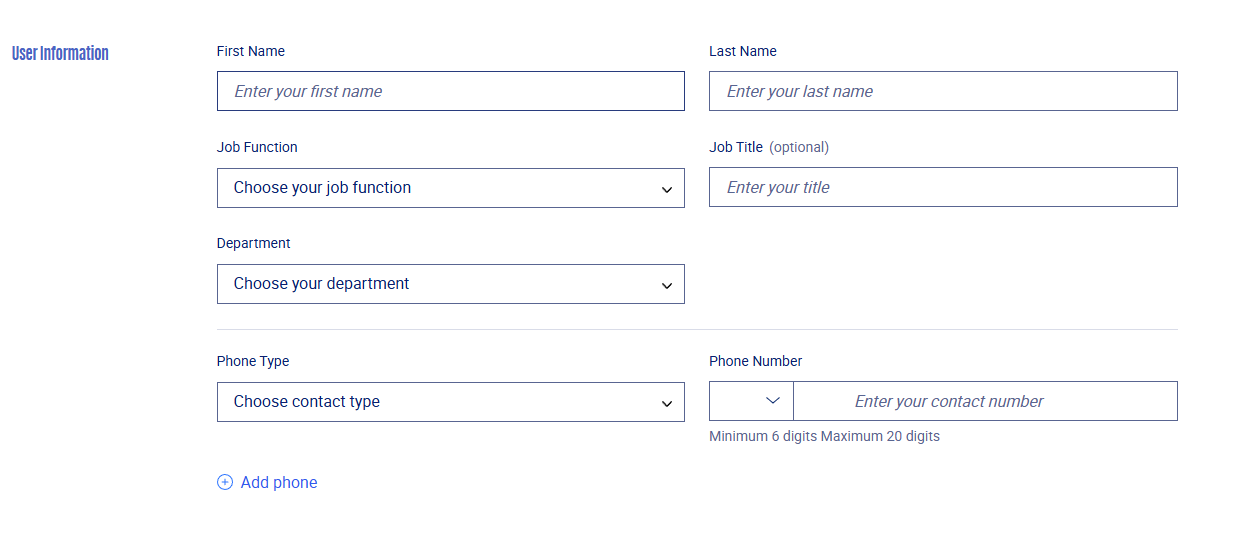Screen dimensions: 1233x539
Task: Click the 'Job Function' field label
Action: click(257, 147)
